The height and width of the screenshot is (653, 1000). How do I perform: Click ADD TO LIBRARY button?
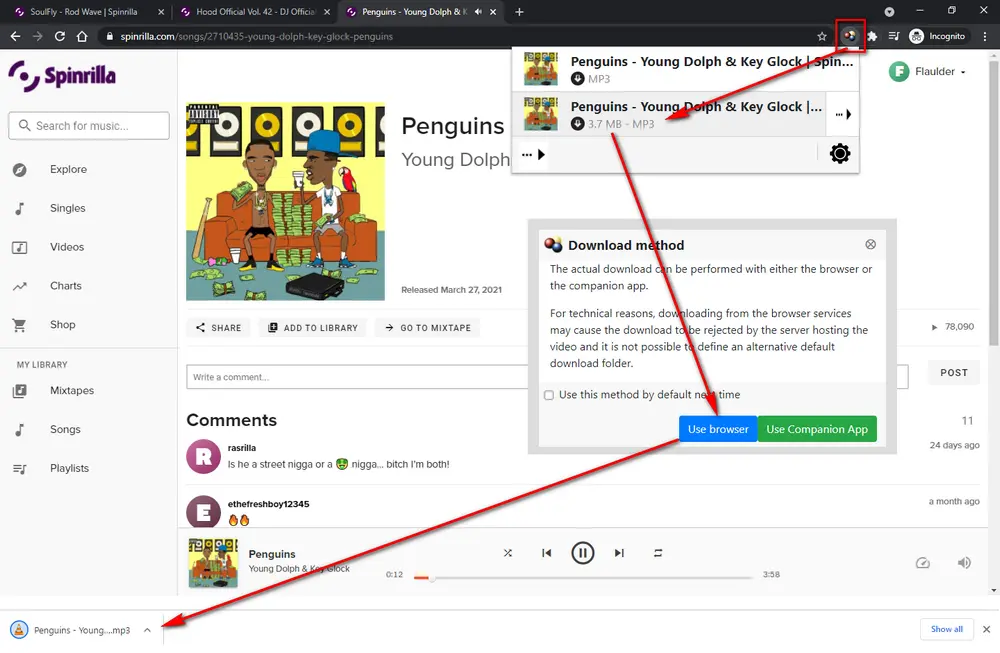tap(312, 328)
